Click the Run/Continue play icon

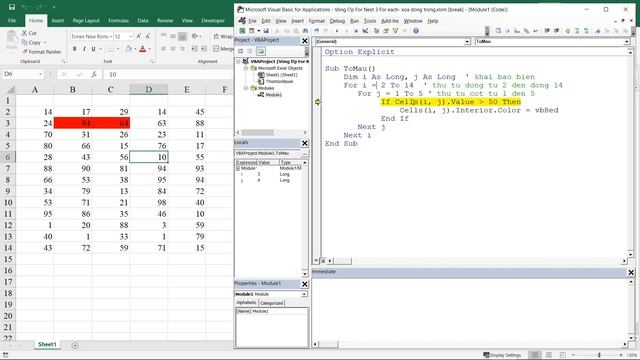[x=337, y=31]
